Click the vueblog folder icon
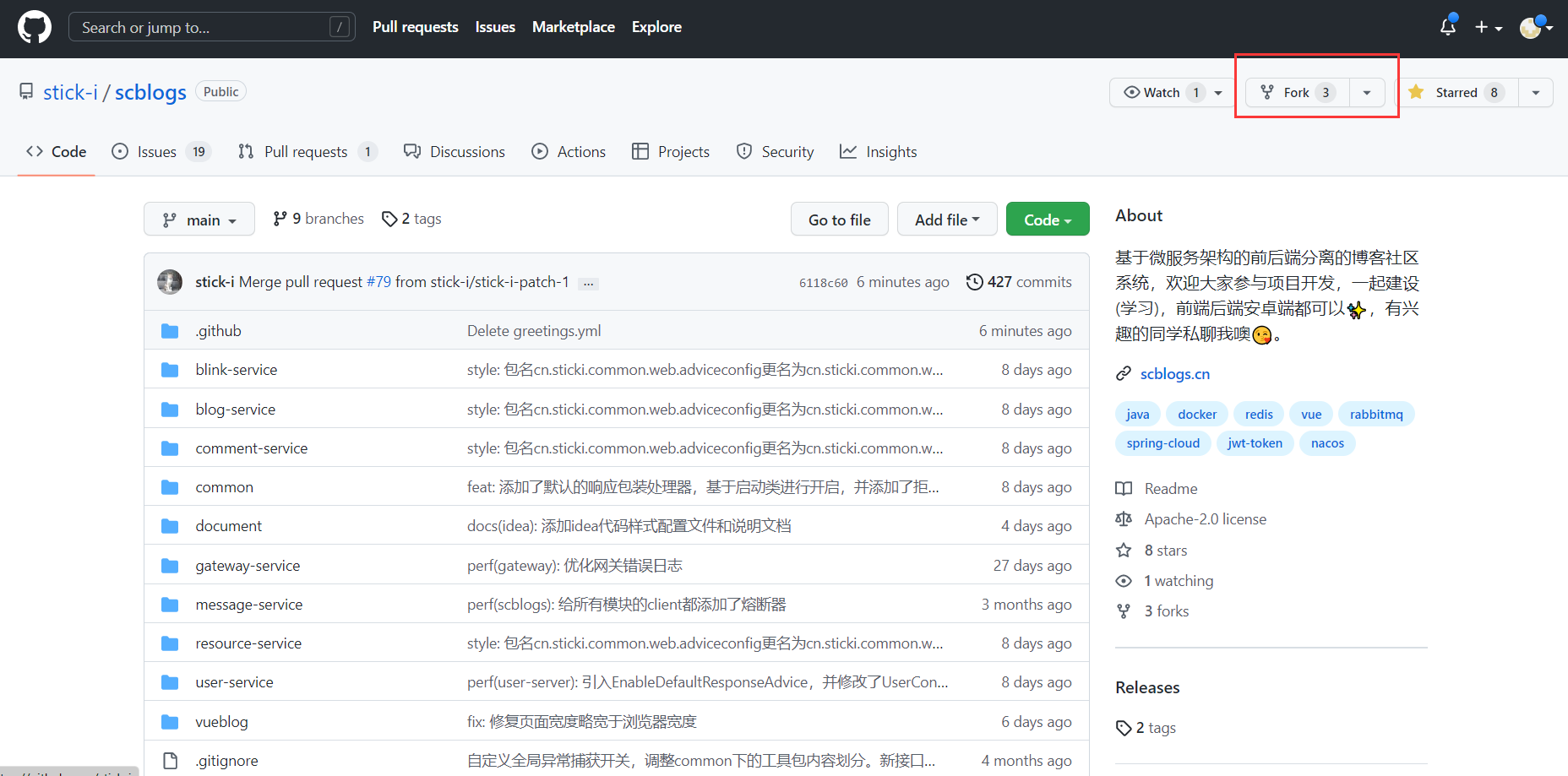 pyautogui.click(x=170, y=722)
